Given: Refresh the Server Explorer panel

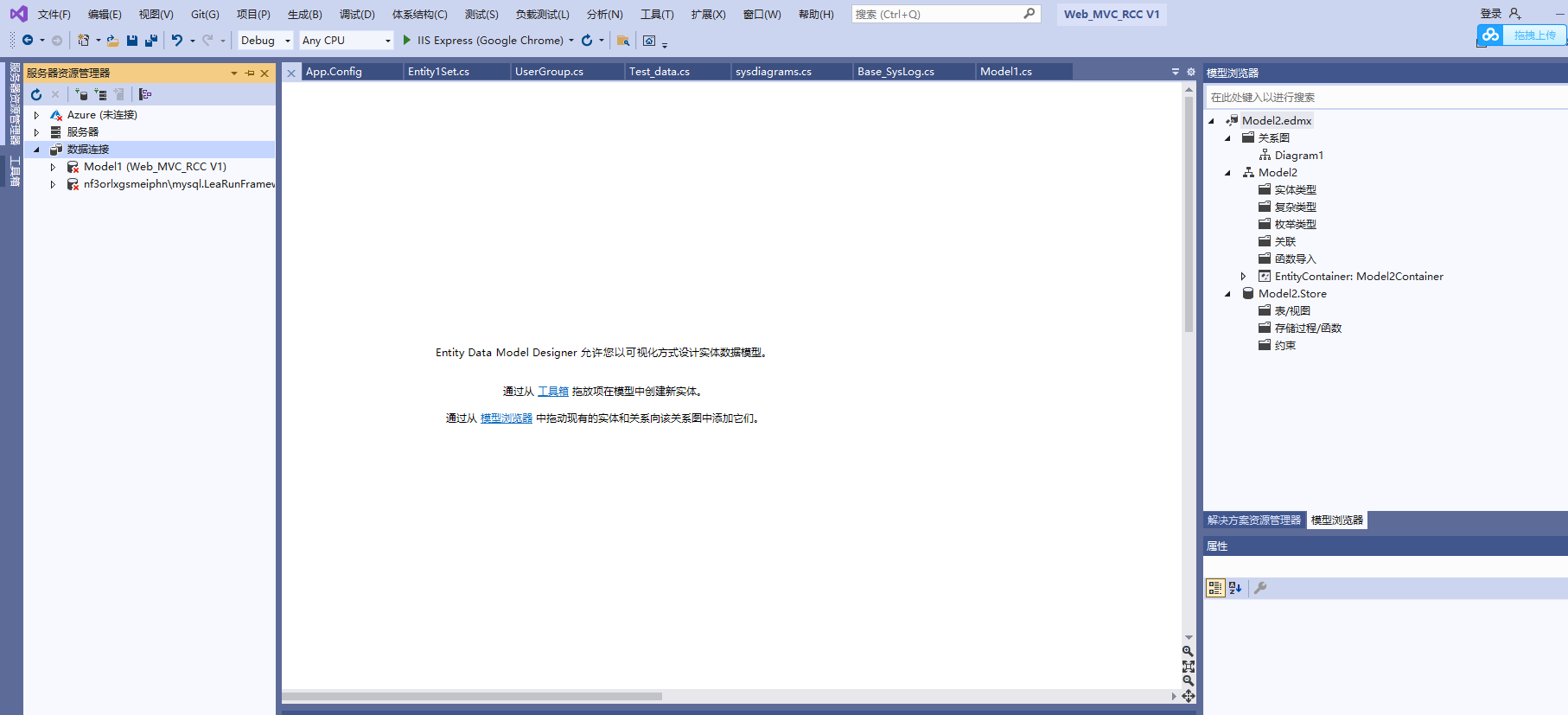Looking at the screenshot, I should pyautogui.click(x=36, y=94).
